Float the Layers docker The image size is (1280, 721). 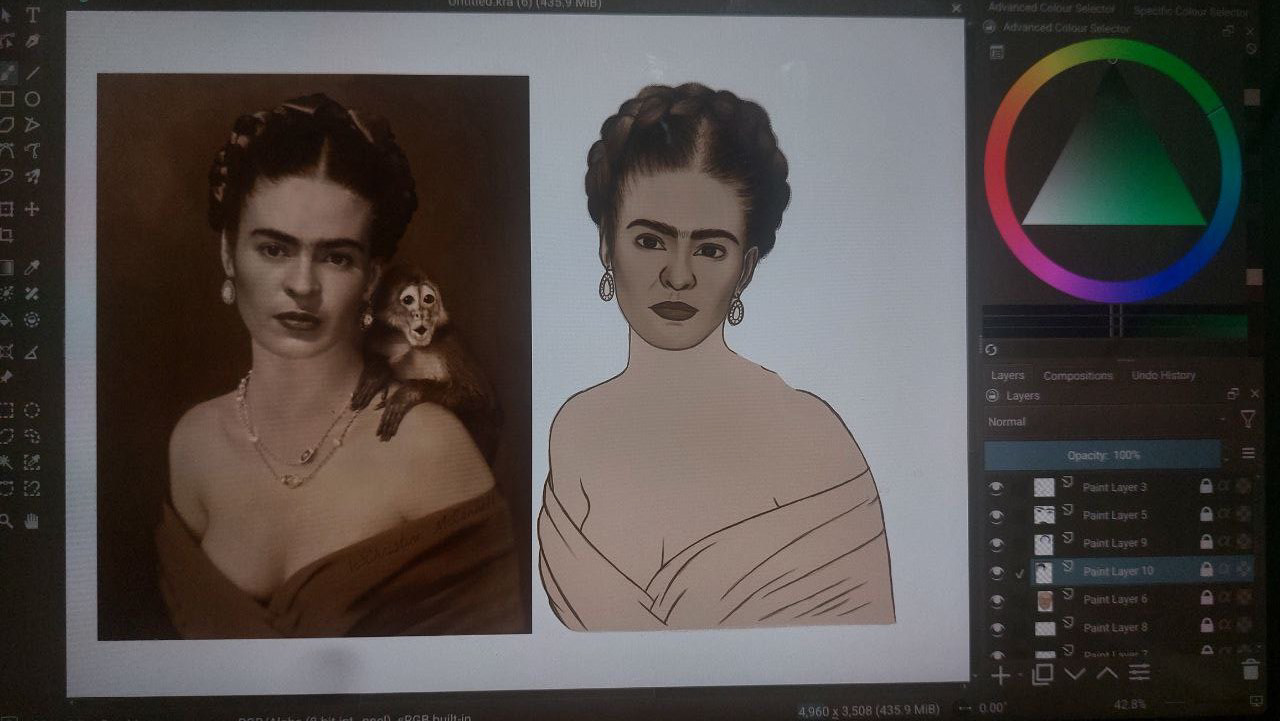tap(1233, 394)
